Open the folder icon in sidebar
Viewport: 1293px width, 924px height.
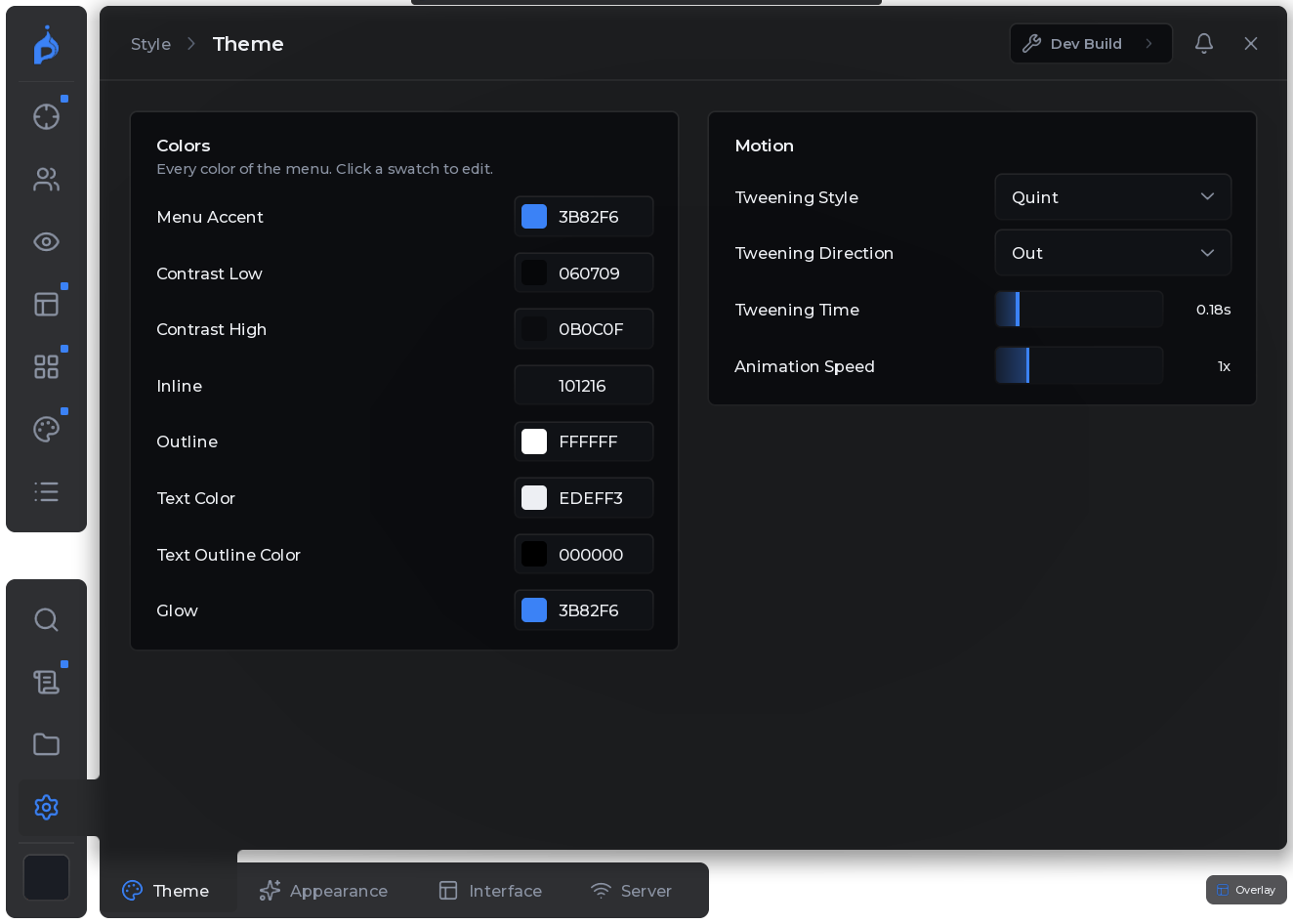click(46, 744)
